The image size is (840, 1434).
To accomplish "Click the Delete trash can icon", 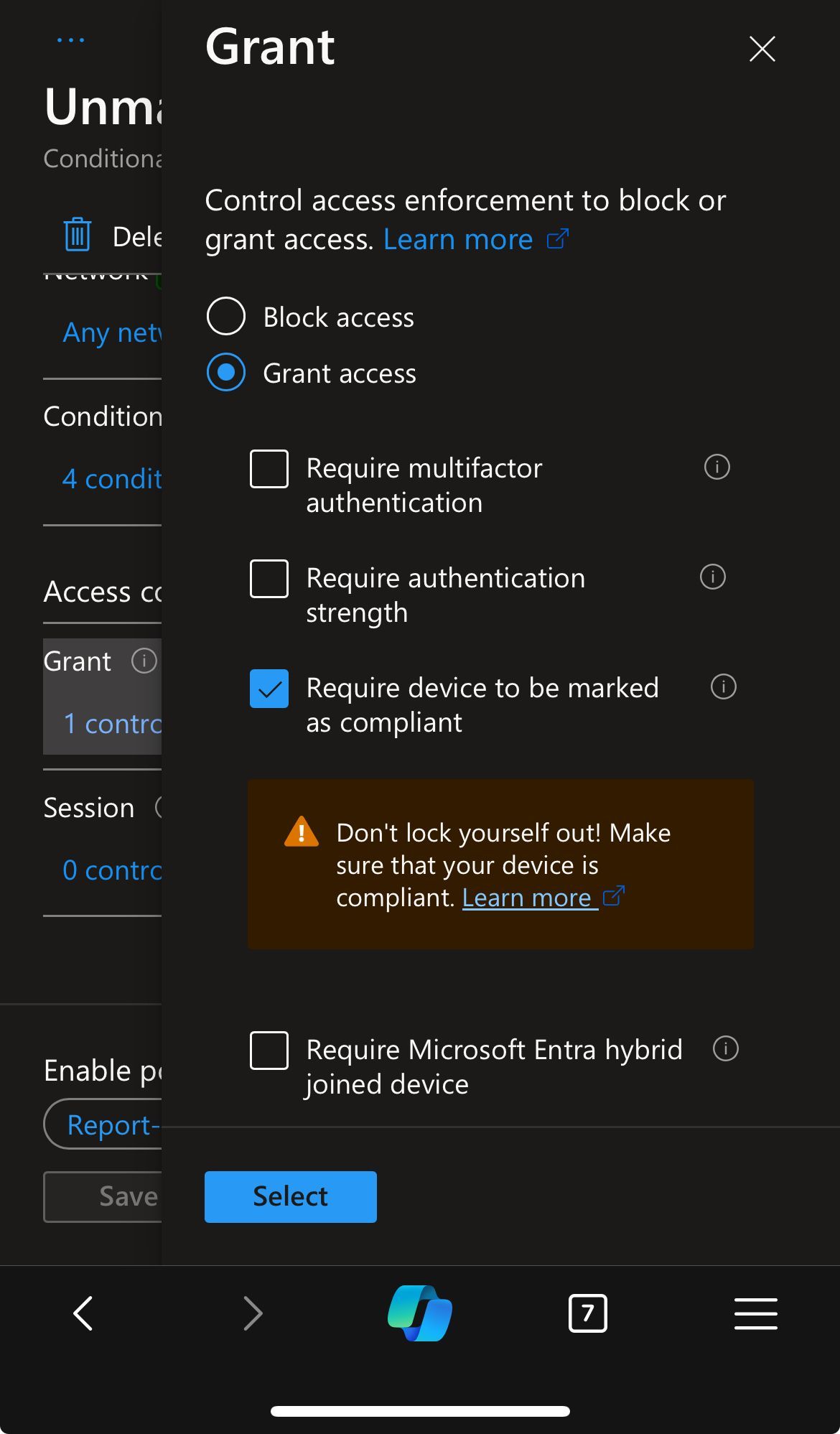I will (78, 235).
